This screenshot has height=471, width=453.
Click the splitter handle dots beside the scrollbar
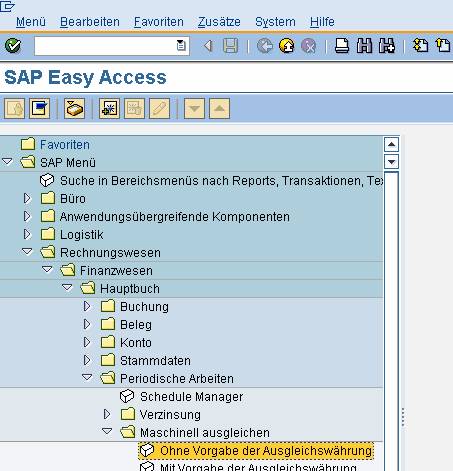pyautogui.click(x=403, y=417)
